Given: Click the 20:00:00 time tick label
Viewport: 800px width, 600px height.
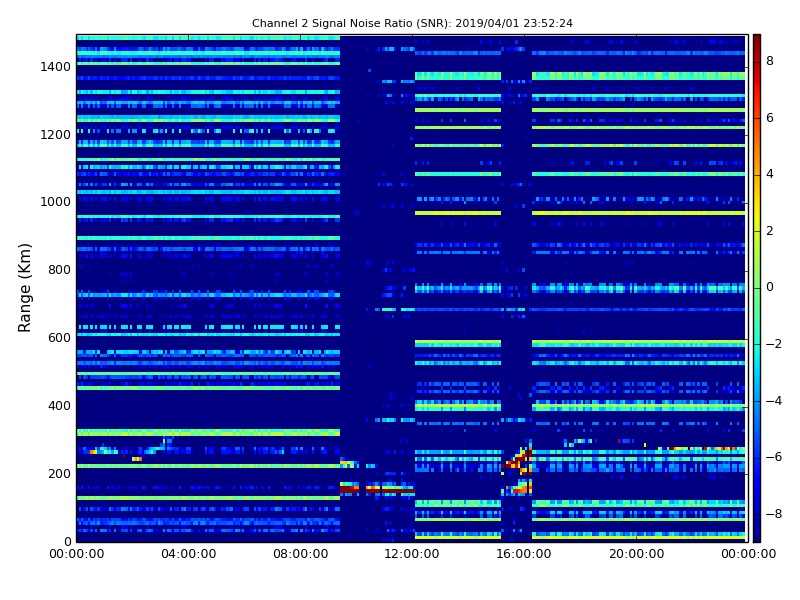Looking at the screenshot, I should (636, 554).
